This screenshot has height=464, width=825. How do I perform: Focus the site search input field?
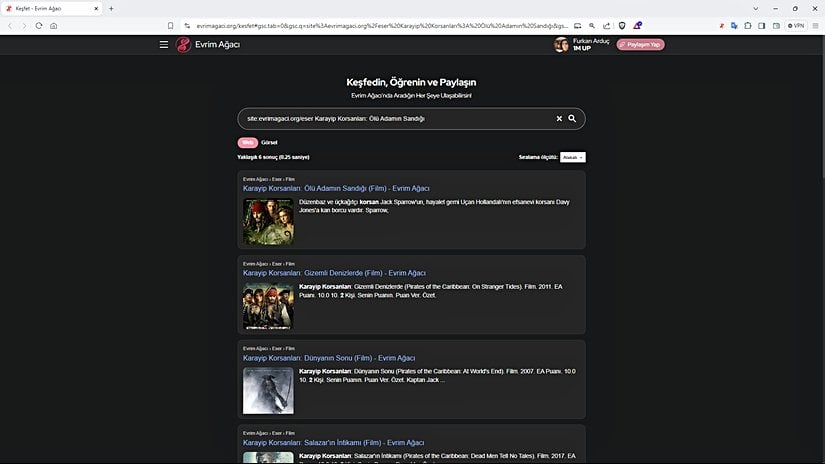coord(395,119)
